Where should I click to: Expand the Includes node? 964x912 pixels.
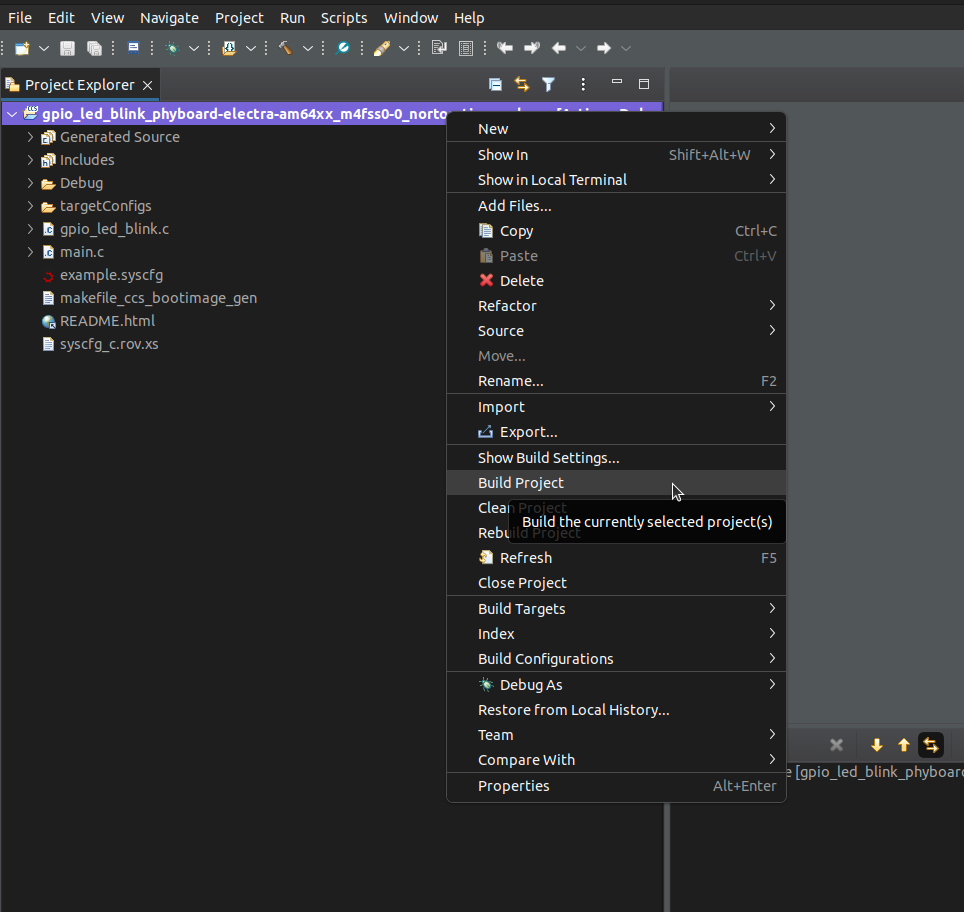tap(30, 160)
